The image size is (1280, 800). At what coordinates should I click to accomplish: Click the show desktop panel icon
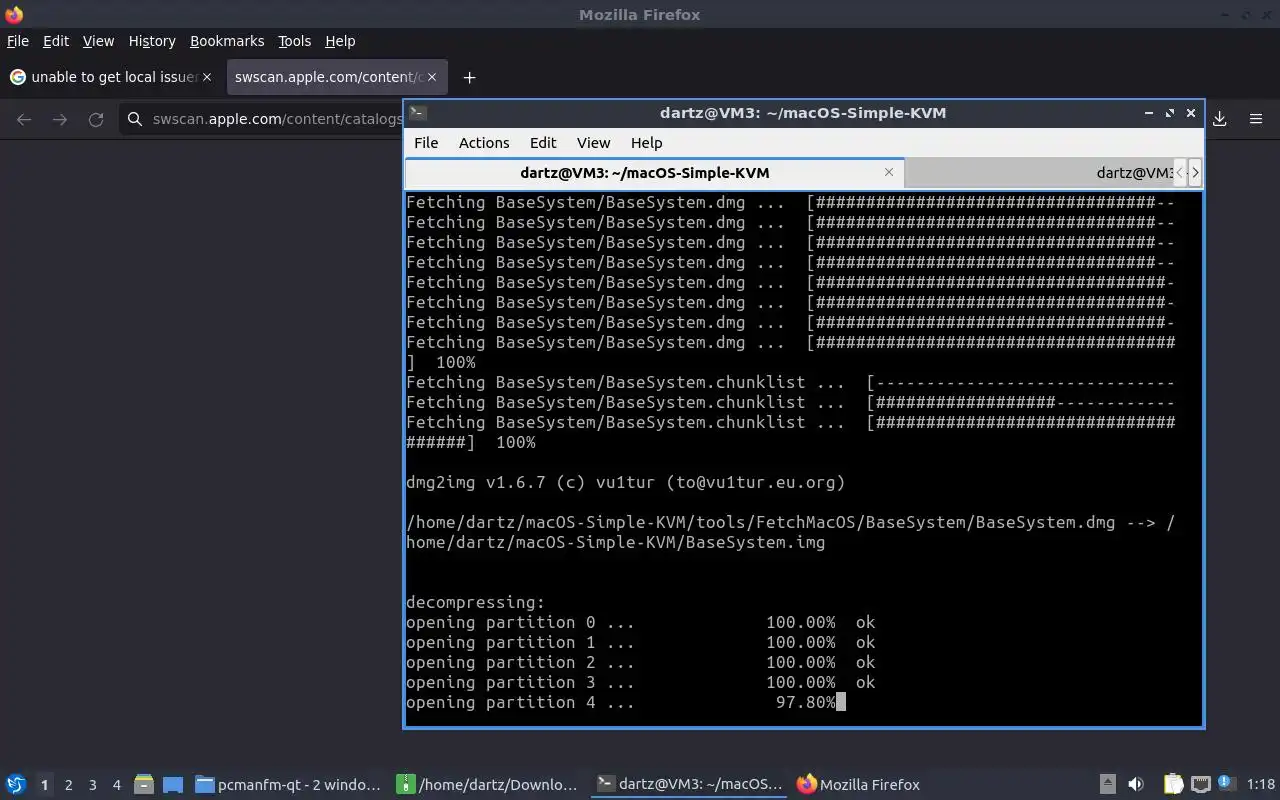(x=172, y=785)
